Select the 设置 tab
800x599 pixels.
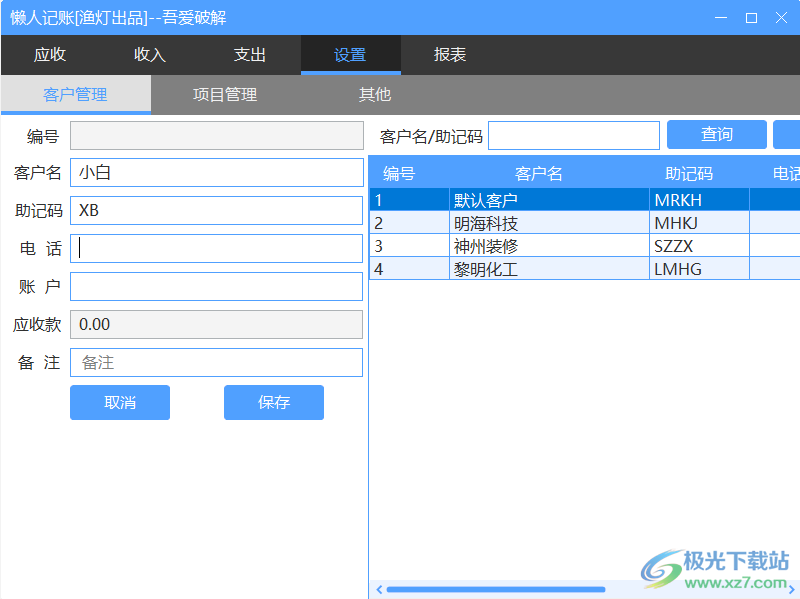click(x=351, y=55)
